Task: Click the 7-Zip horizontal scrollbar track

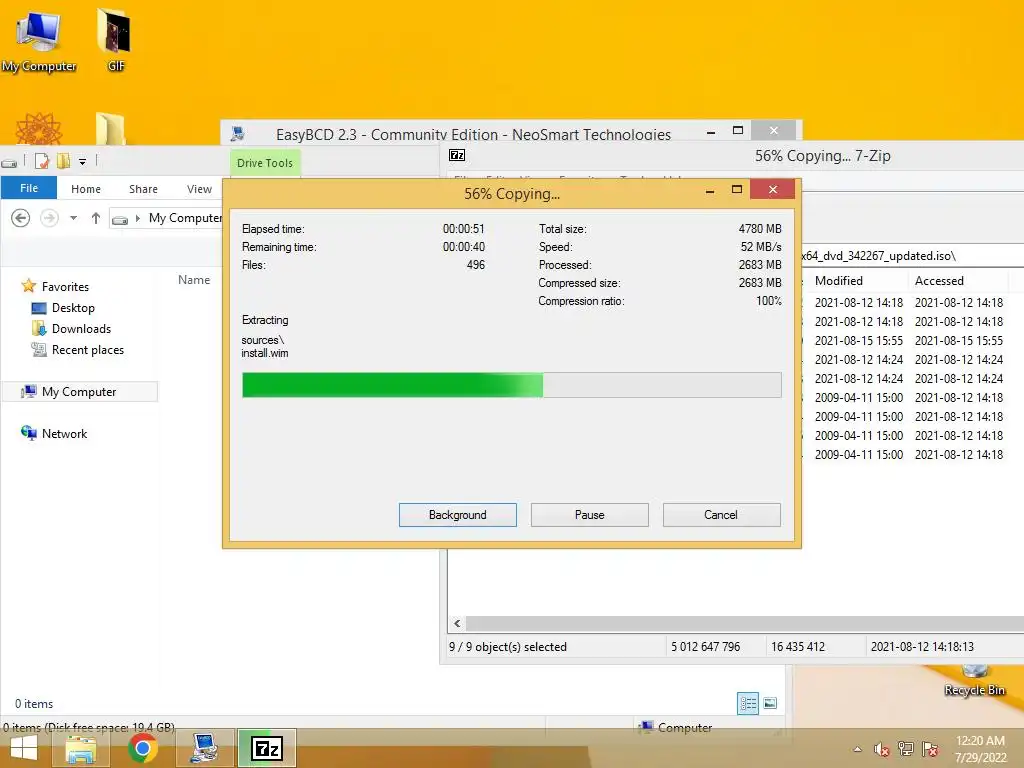Action: point(744,624)
